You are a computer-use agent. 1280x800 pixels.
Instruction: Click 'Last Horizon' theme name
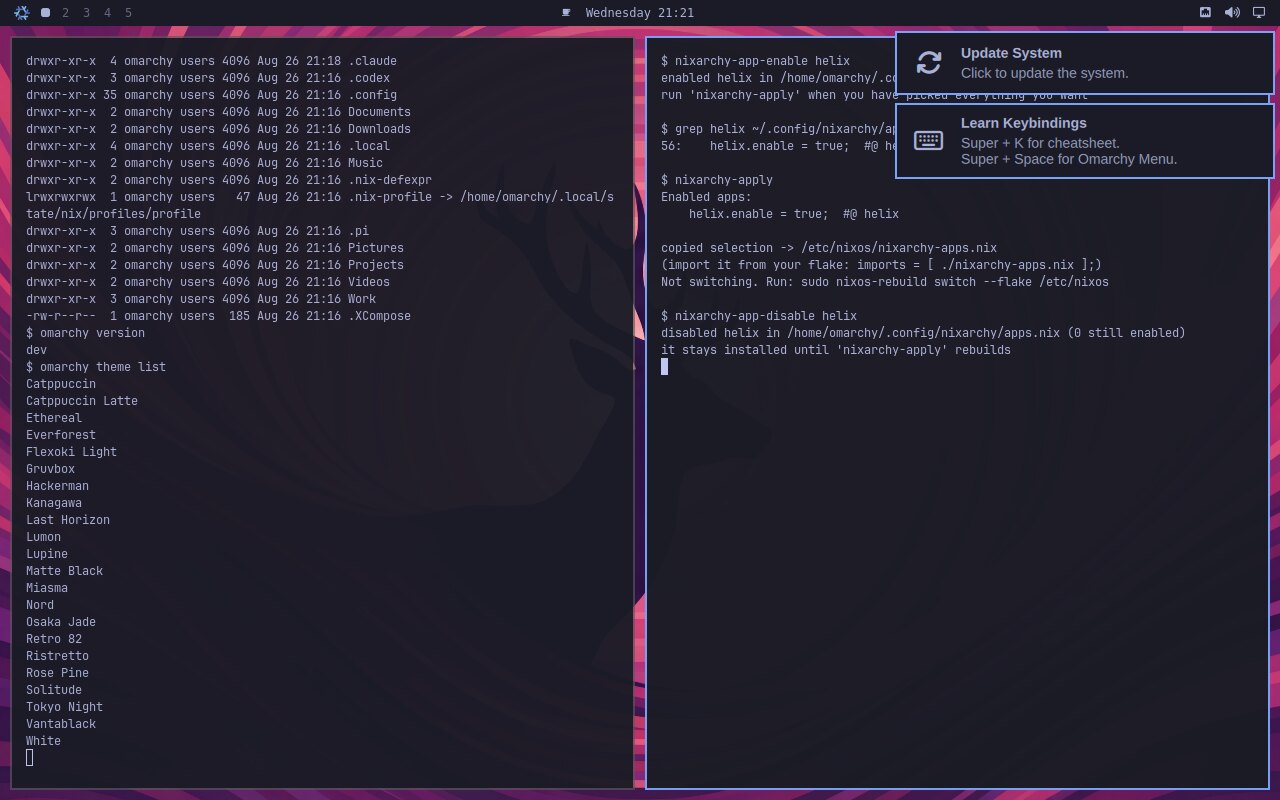[x=68, y=520]
